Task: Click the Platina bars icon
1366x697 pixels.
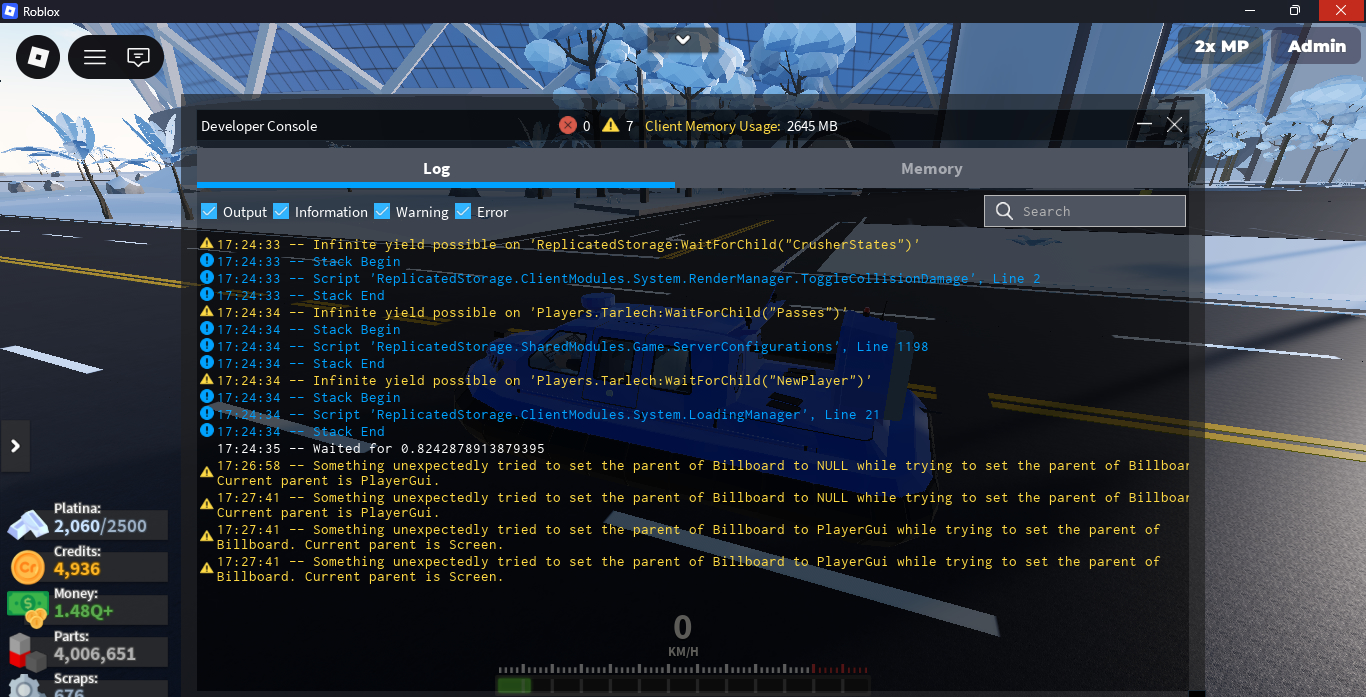Action: [27, 524]
